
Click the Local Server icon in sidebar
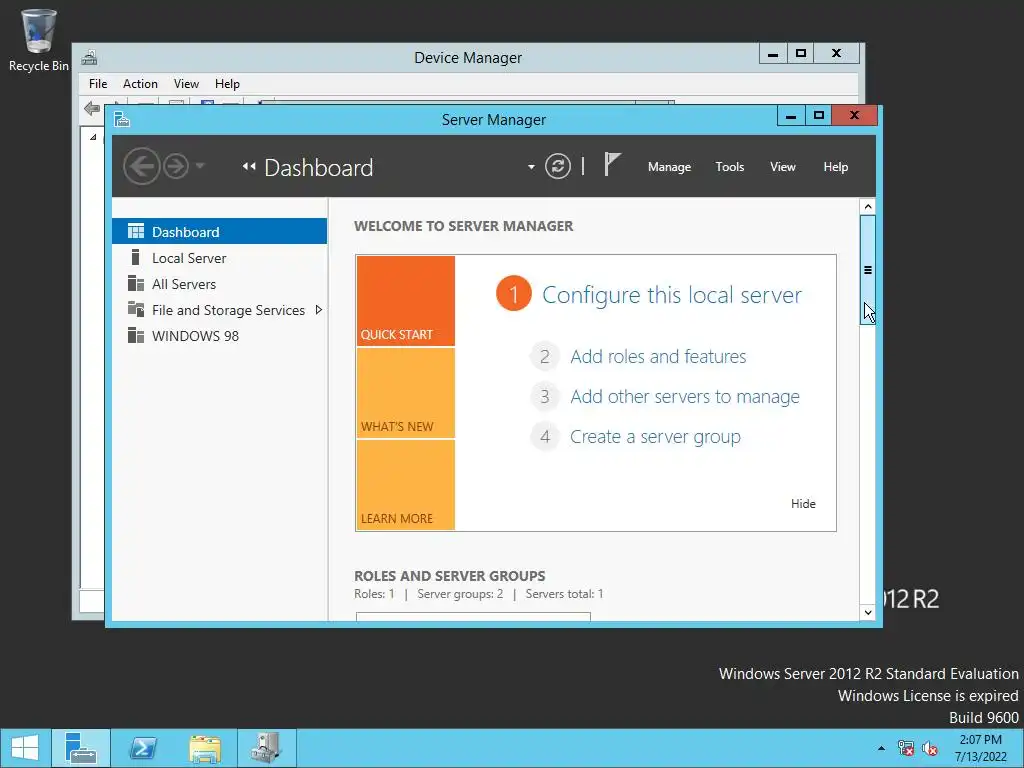point(135,257)
